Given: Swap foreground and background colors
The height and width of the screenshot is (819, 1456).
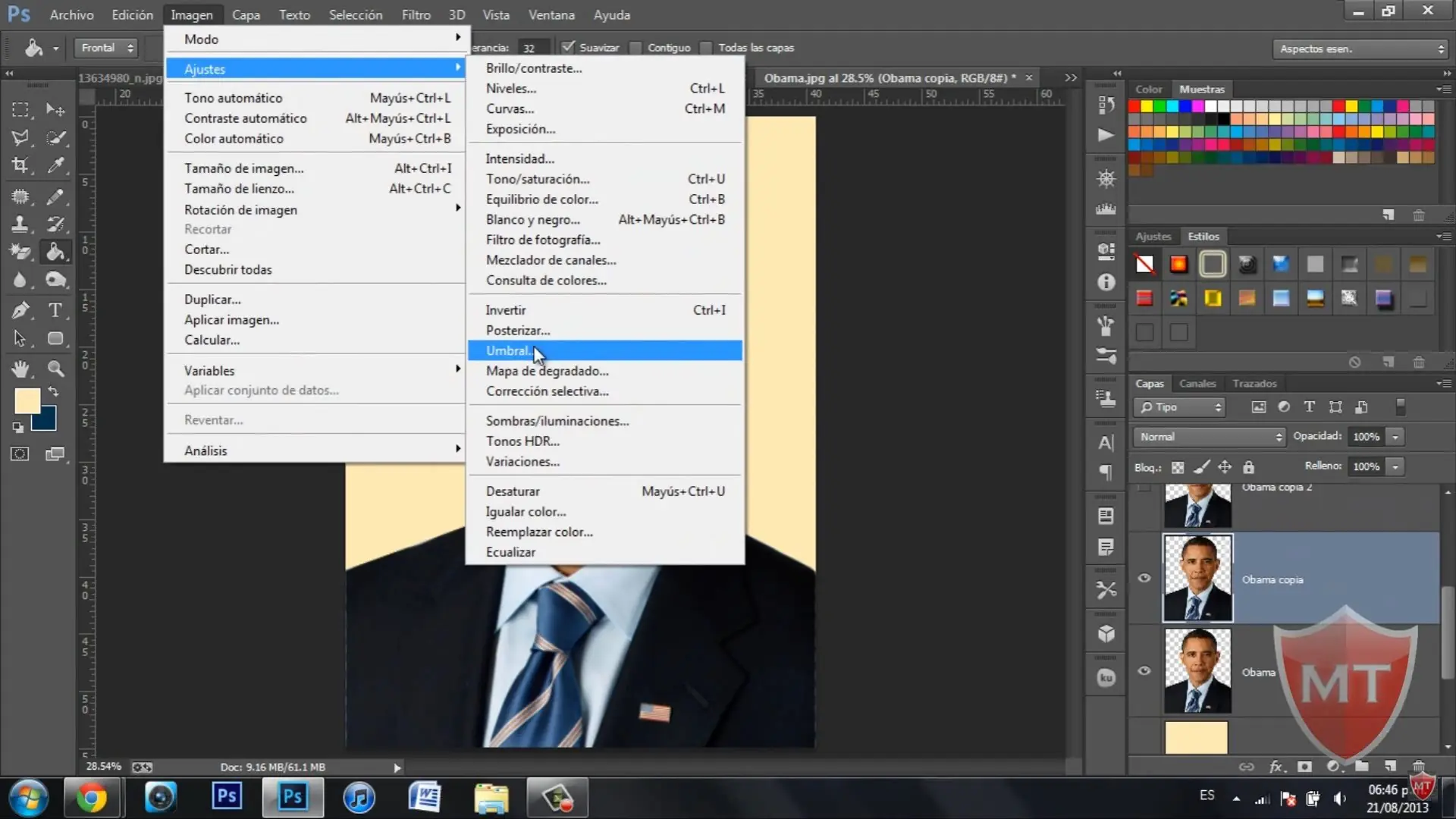Looking at the screenshot, I should coord(54,391).
